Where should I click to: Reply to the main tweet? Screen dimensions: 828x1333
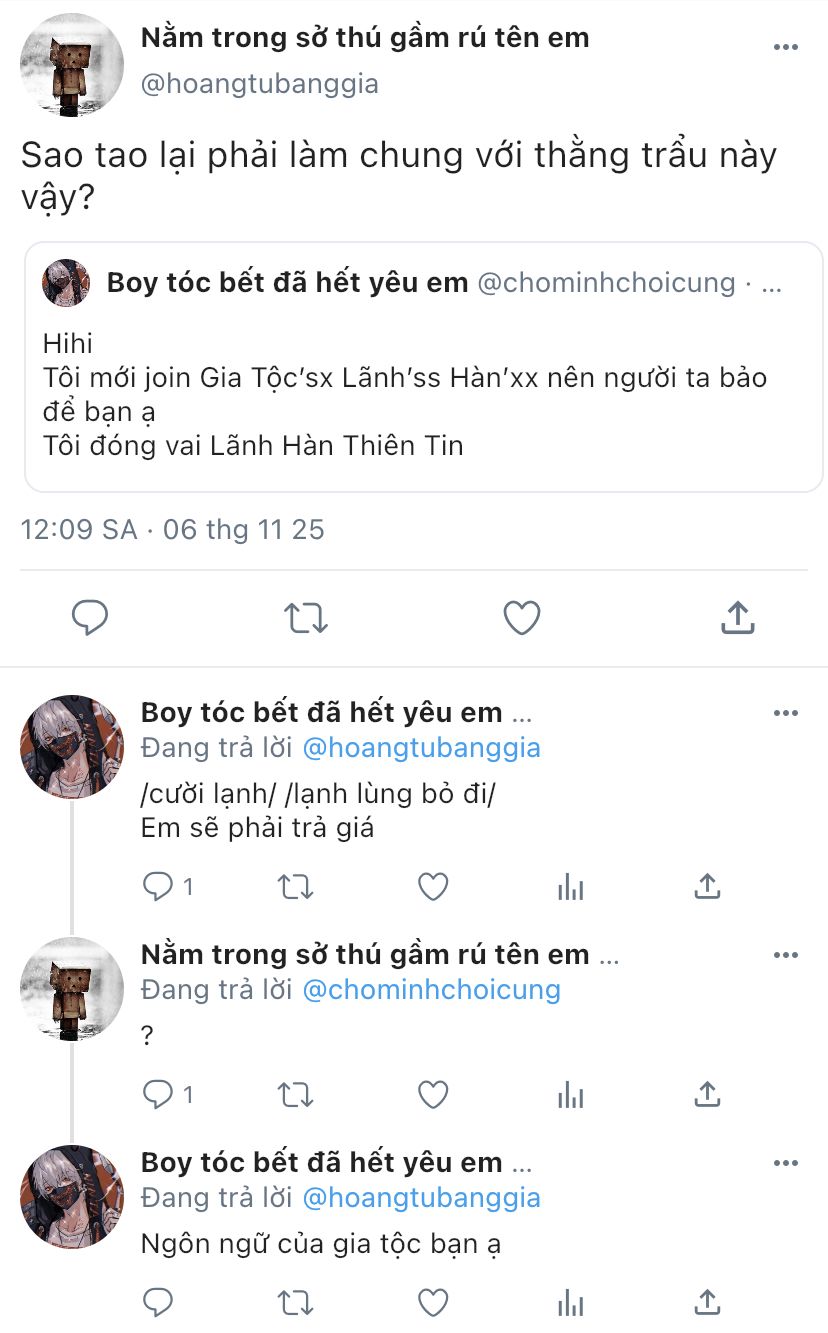[x=90, y=618]
